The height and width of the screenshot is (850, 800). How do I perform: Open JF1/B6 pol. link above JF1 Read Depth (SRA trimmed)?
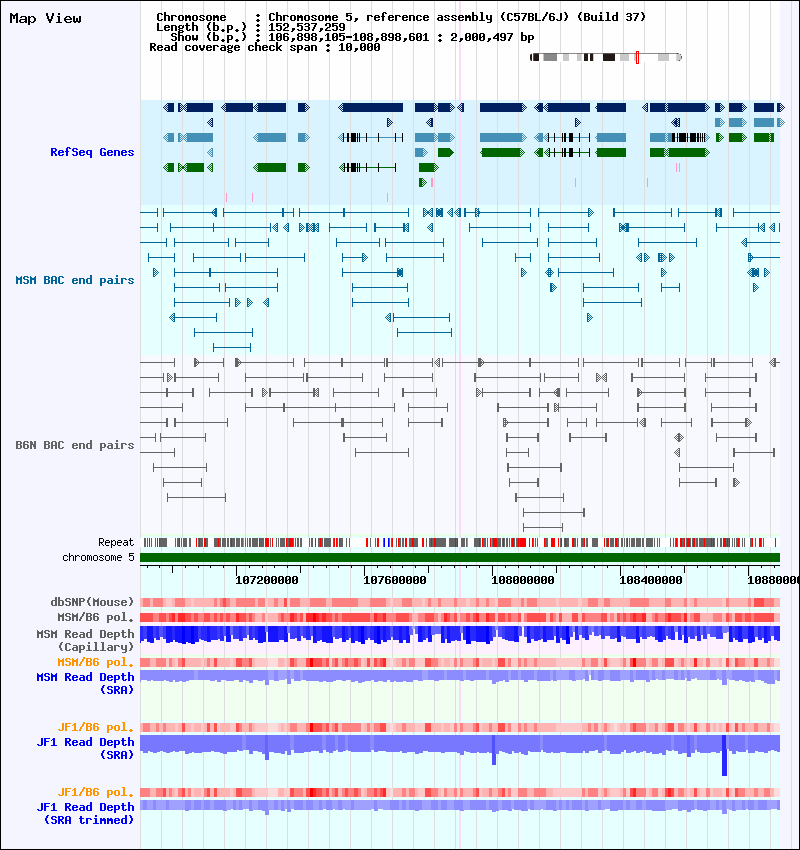96,793
